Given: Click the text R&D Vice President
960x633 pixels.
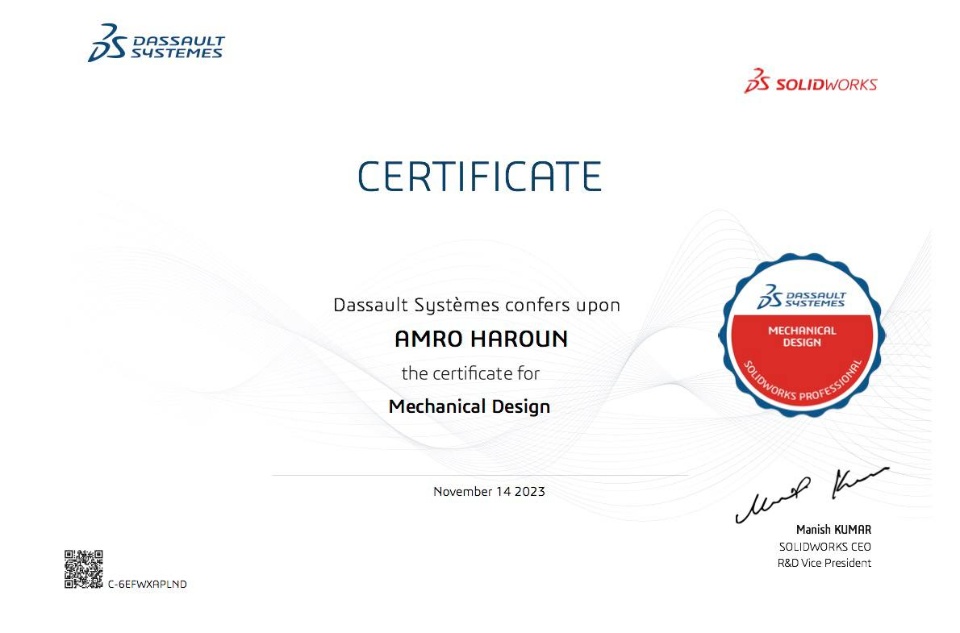Looking at the screenshot, I should pyautogui.click(x=823, y=563).
